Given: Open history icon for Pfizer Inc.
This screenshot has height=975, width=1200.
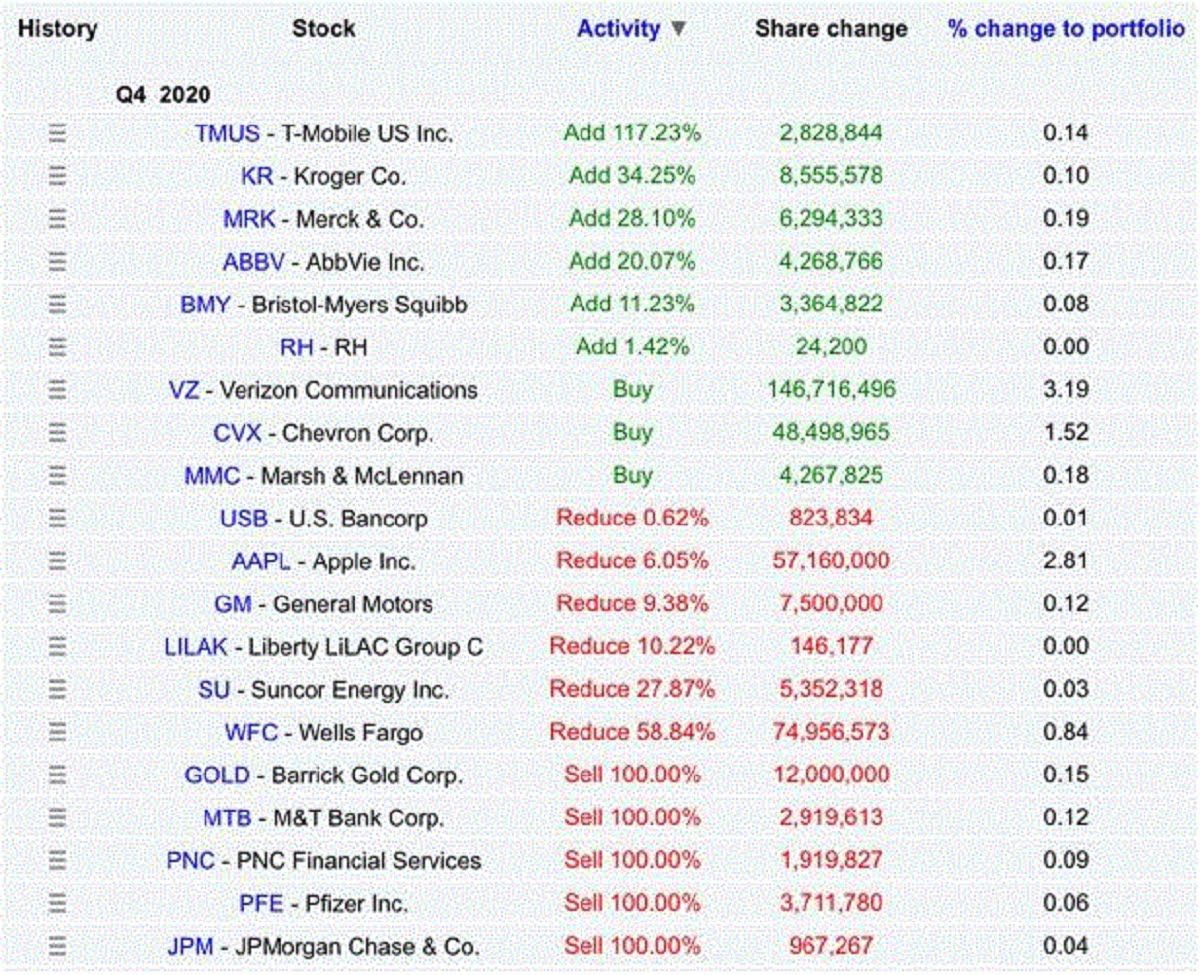Looking at the screenshot, I should [58, 903].
